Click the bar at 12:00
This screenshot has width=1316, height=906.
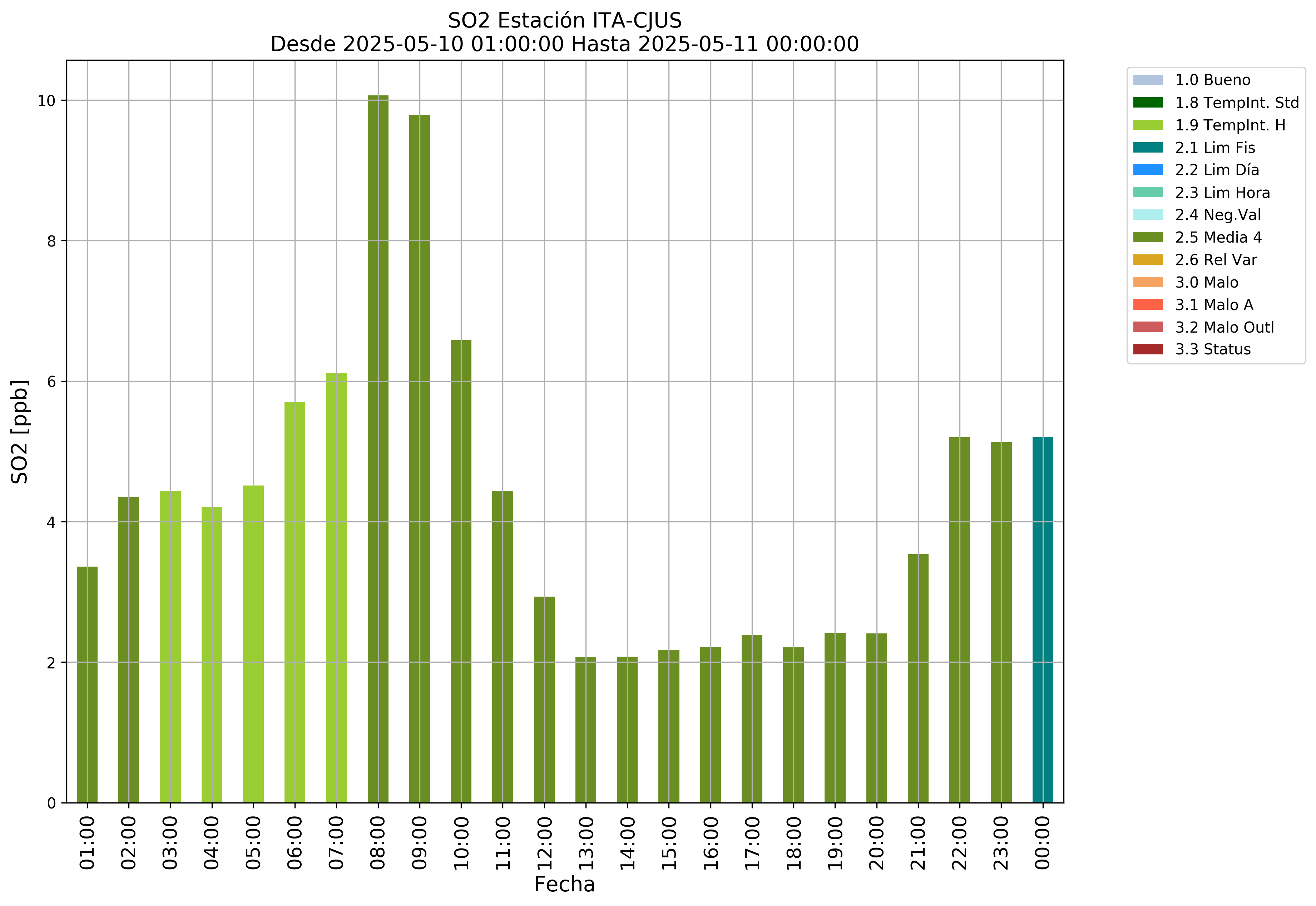click(x=544, y=700)
